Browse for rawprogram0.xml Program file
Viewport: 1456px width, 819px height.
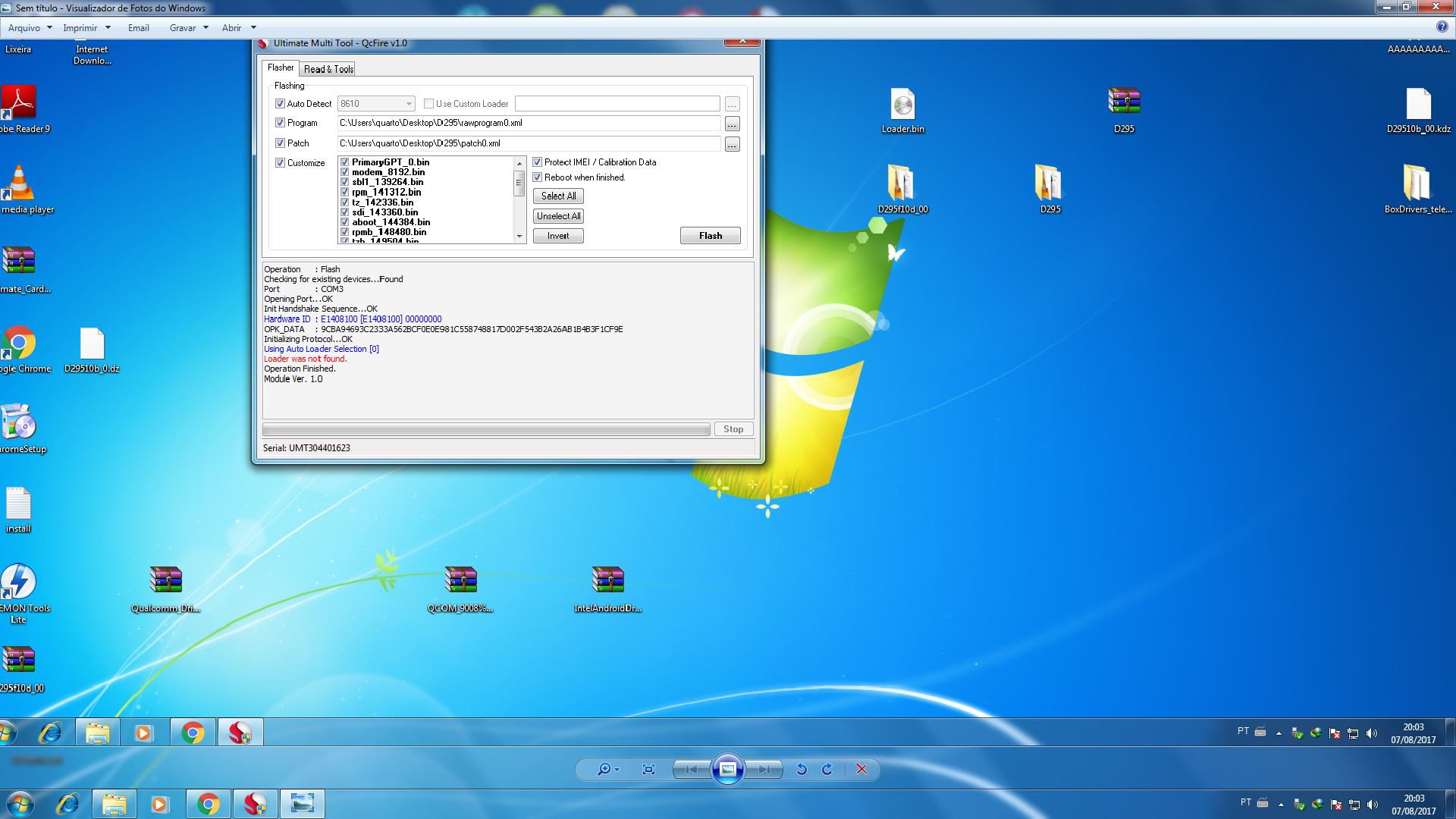tap(732, 124)
